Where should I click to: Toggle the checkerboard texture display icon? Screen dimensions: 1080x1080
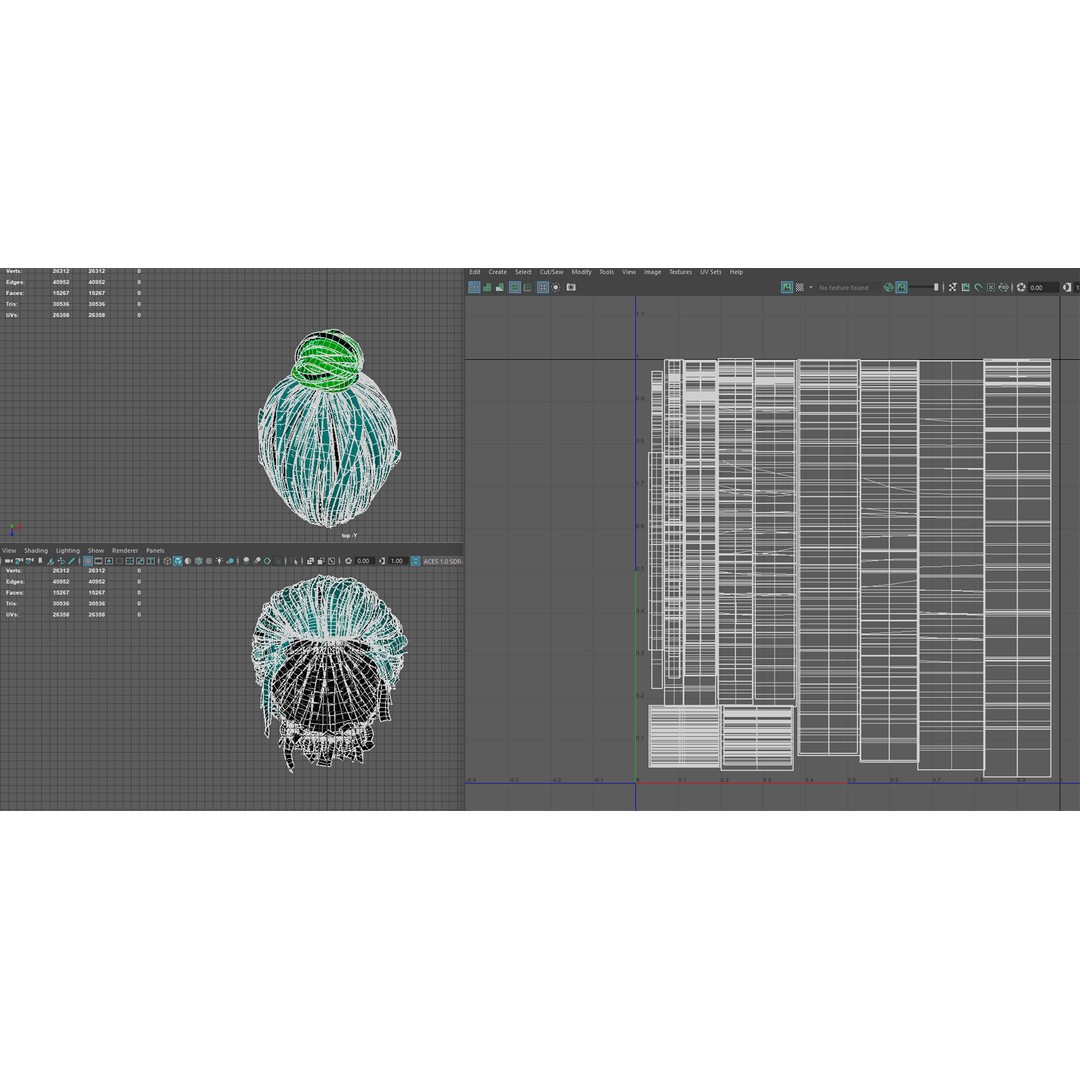800,287
